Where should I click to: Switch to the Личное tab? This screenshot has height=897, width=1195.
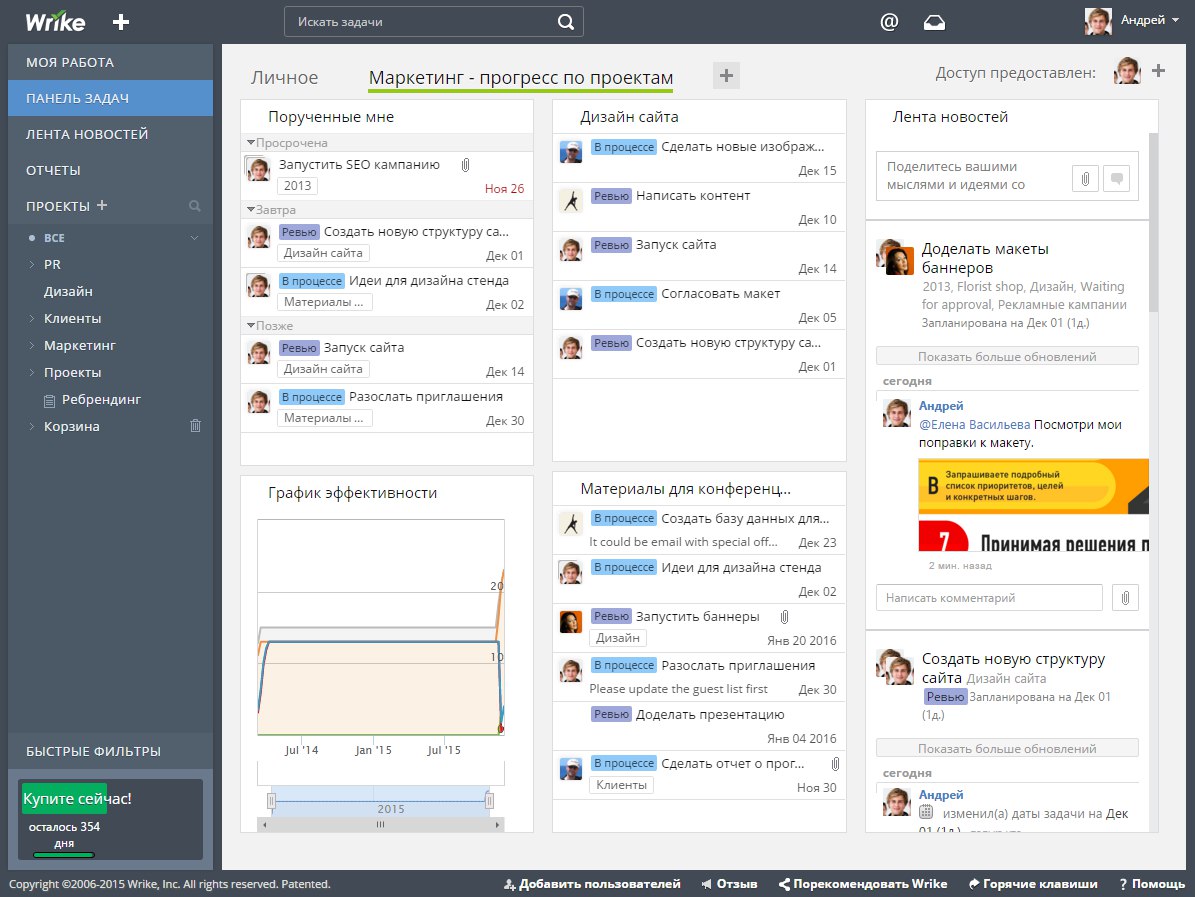click(x=284, y=78)
